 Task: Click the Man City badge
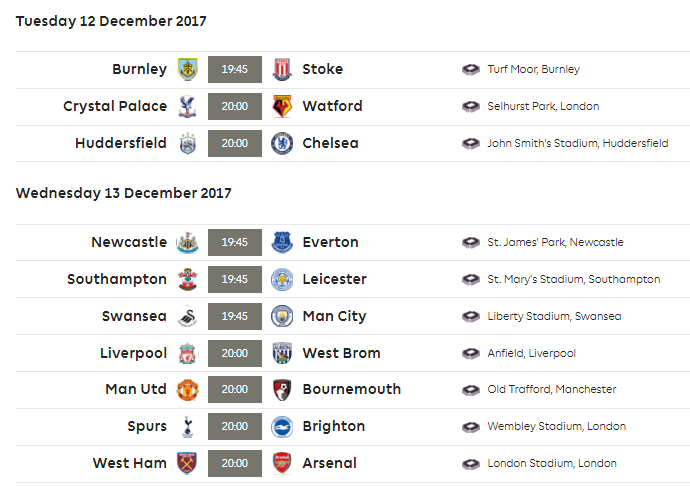(x=282, y=316)
